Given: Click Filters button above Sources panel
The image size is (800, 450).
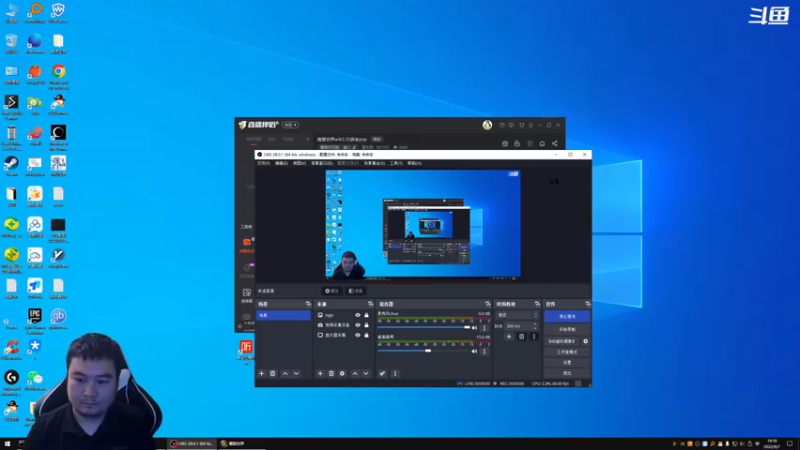Looking at the screenshot, I should [355, 291].
